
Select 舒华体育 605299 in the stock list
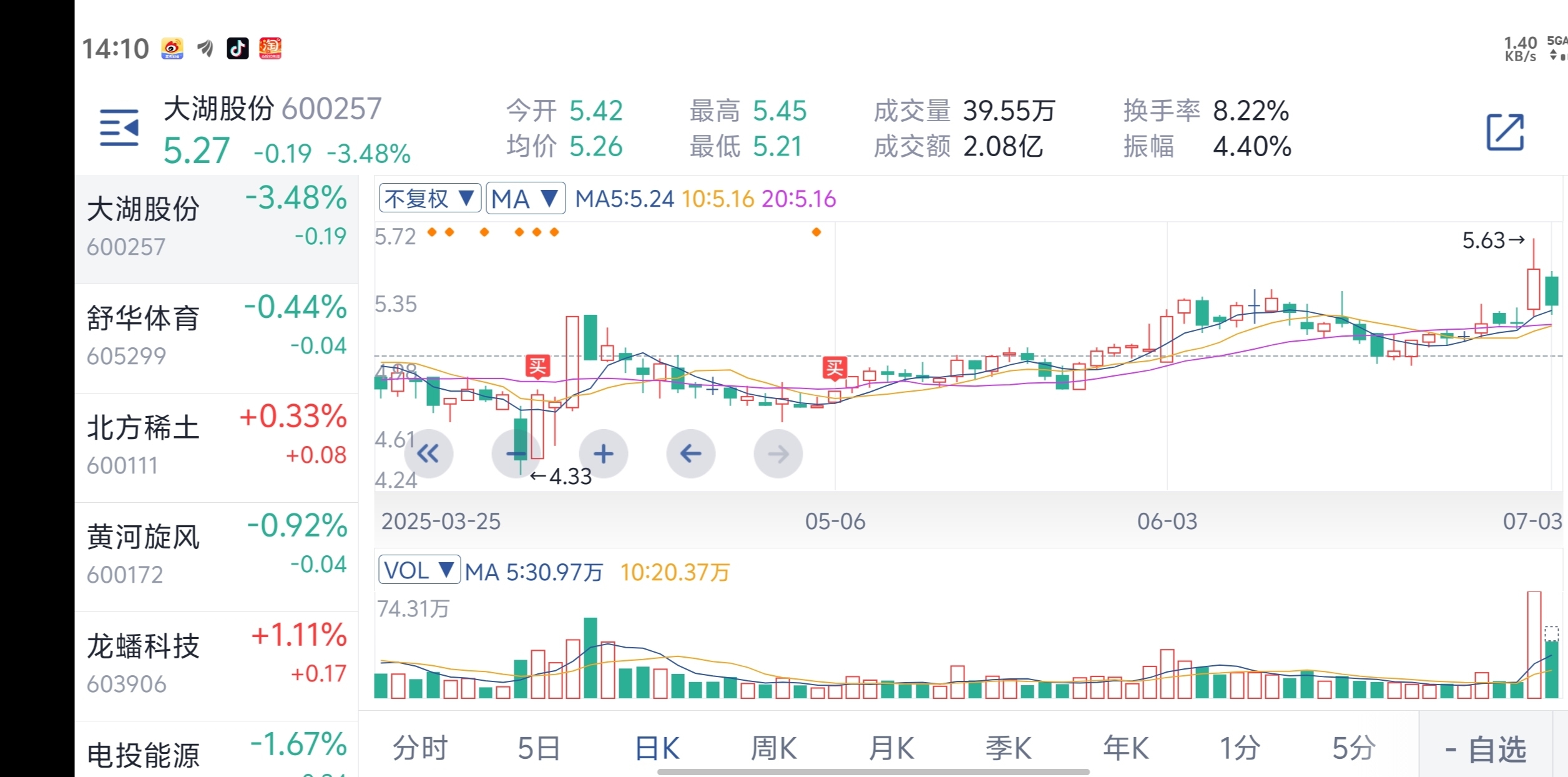tap(217, 338)
